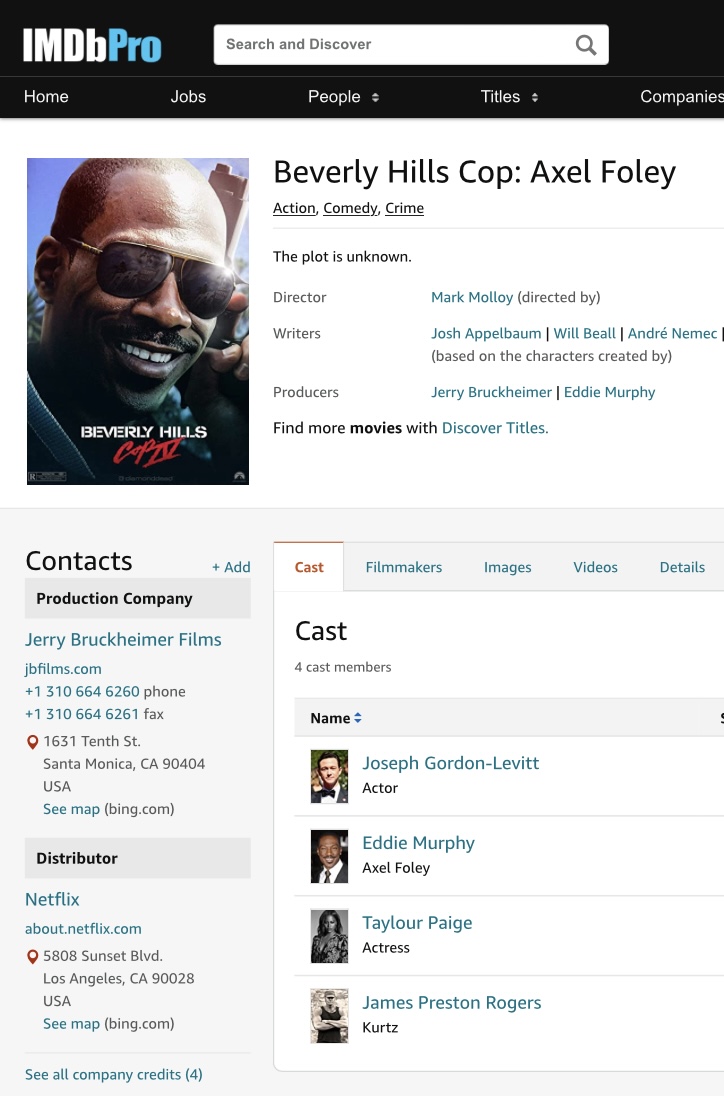Screen dimensions: 724x1096
Task: Visit the jbfilms.com website link
Action: coord(63,669)
